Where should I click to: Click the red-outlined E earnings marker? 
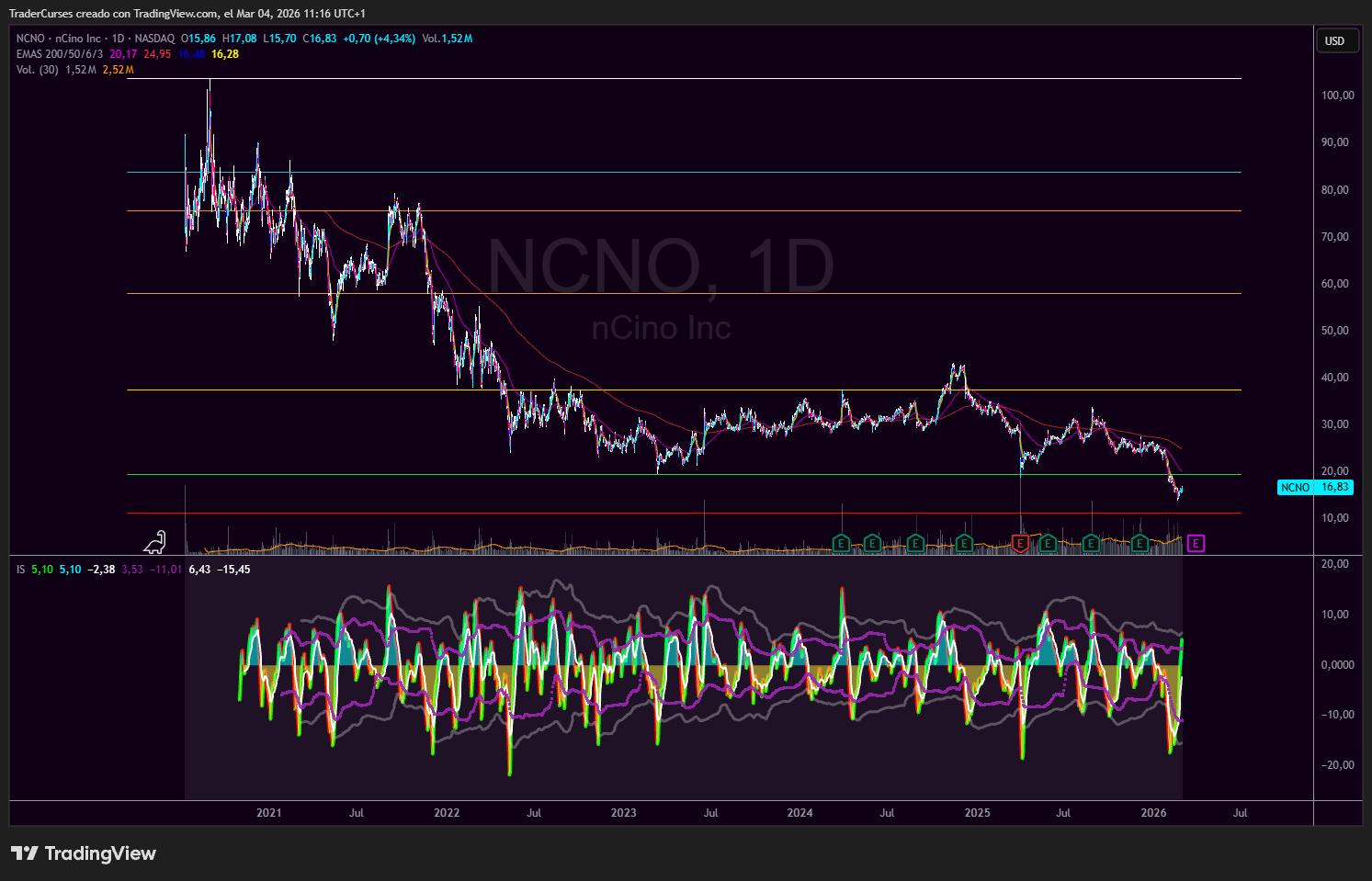[x=1018, y=543]
